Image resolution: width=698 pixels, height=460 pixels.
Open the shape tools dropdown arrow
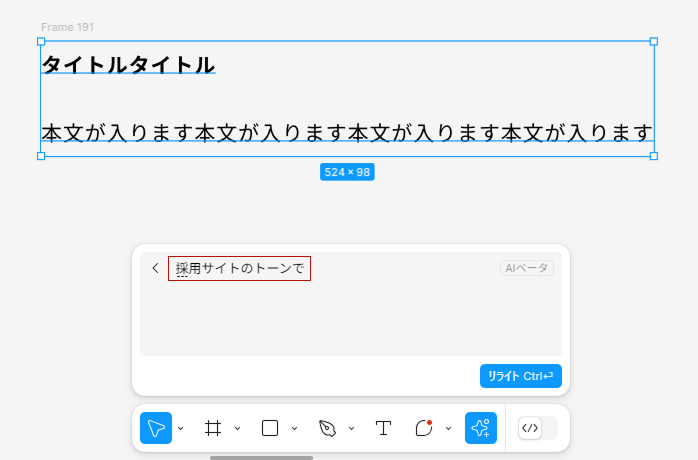tap(295, 428)
